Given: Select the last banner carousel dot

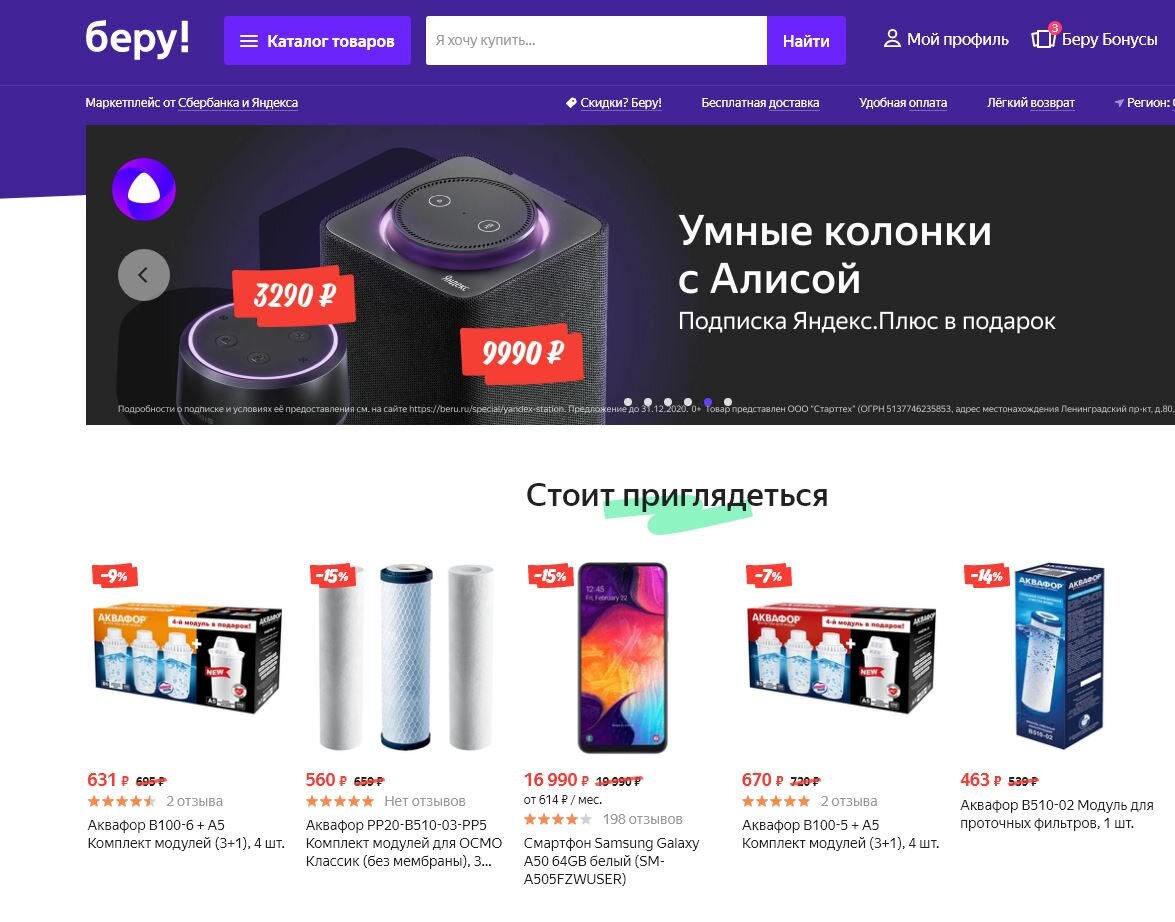Looking at the screenshot, I should pos(728,403).
